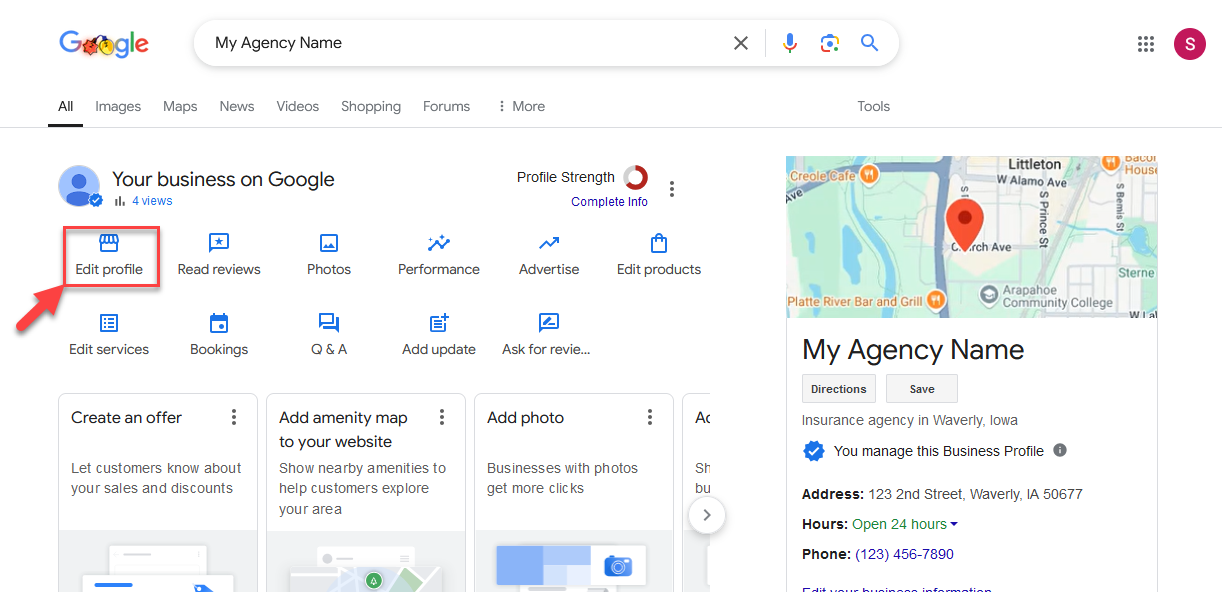Open the Complete Info link
This screenshot has width=1222, height=592.
pos(609,202)
